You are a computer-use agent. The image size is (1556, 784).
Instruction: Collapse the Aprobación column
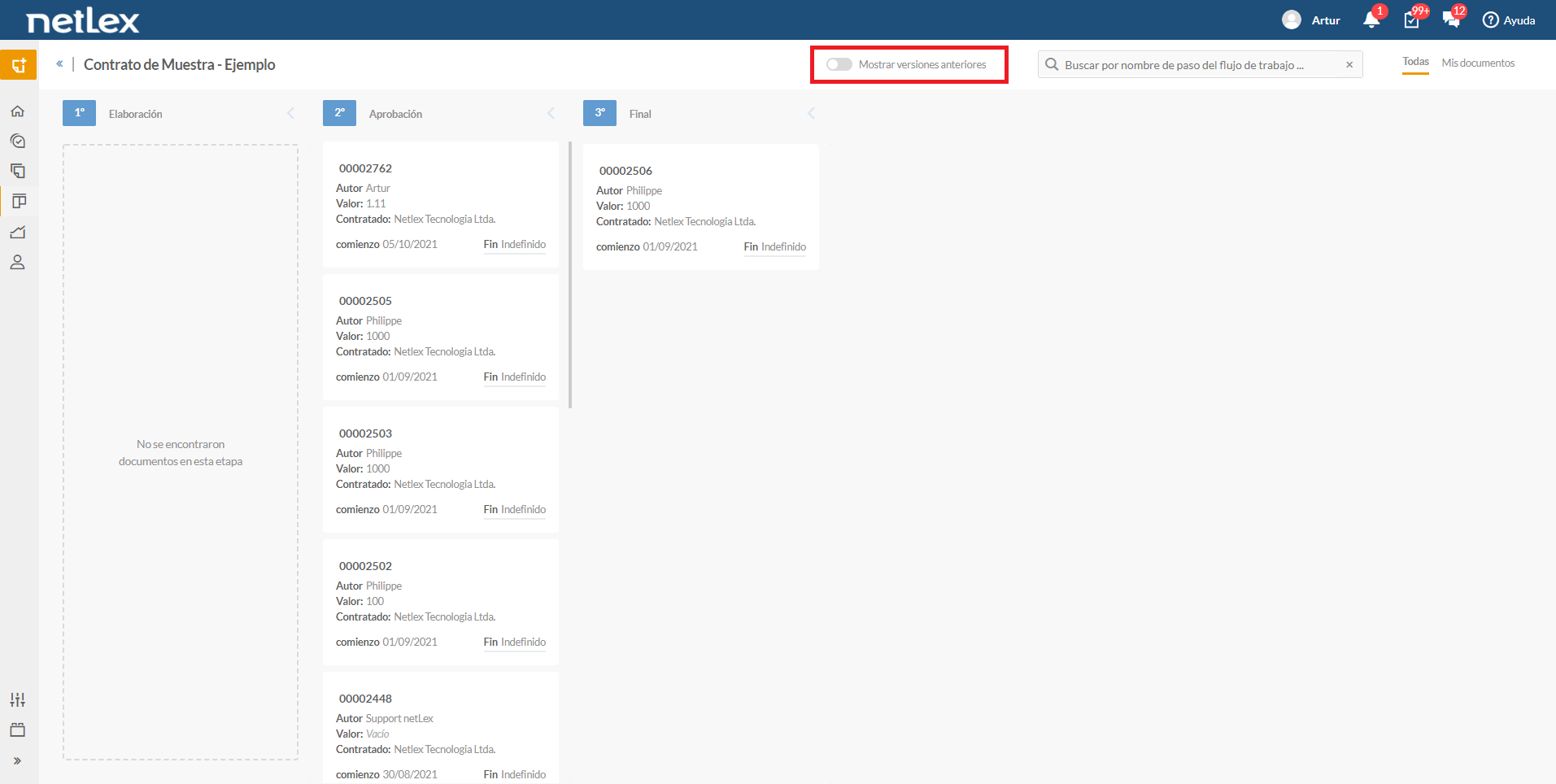tap(551, 113)
